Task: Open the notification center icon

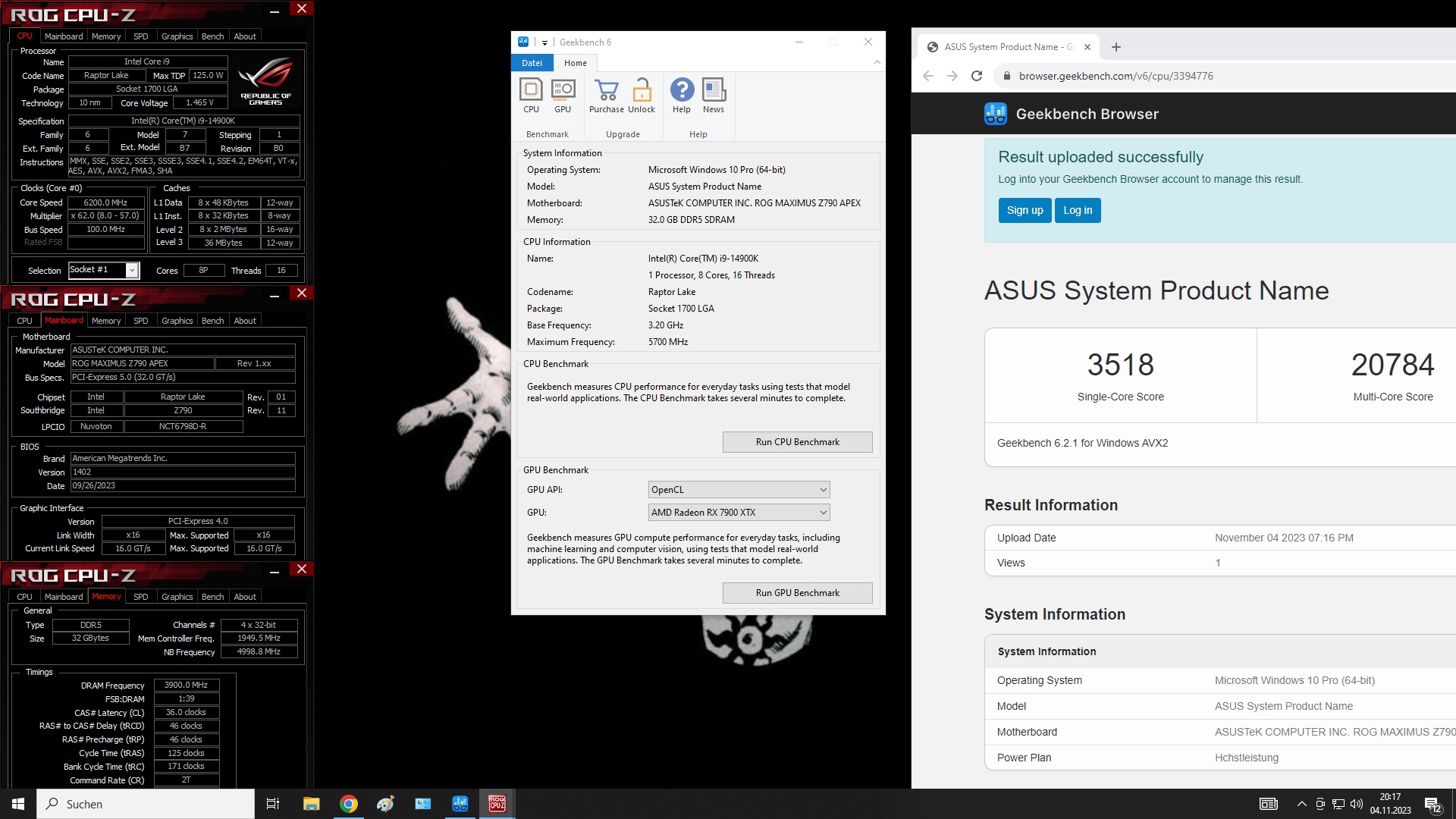Action: click(1433, 805)
